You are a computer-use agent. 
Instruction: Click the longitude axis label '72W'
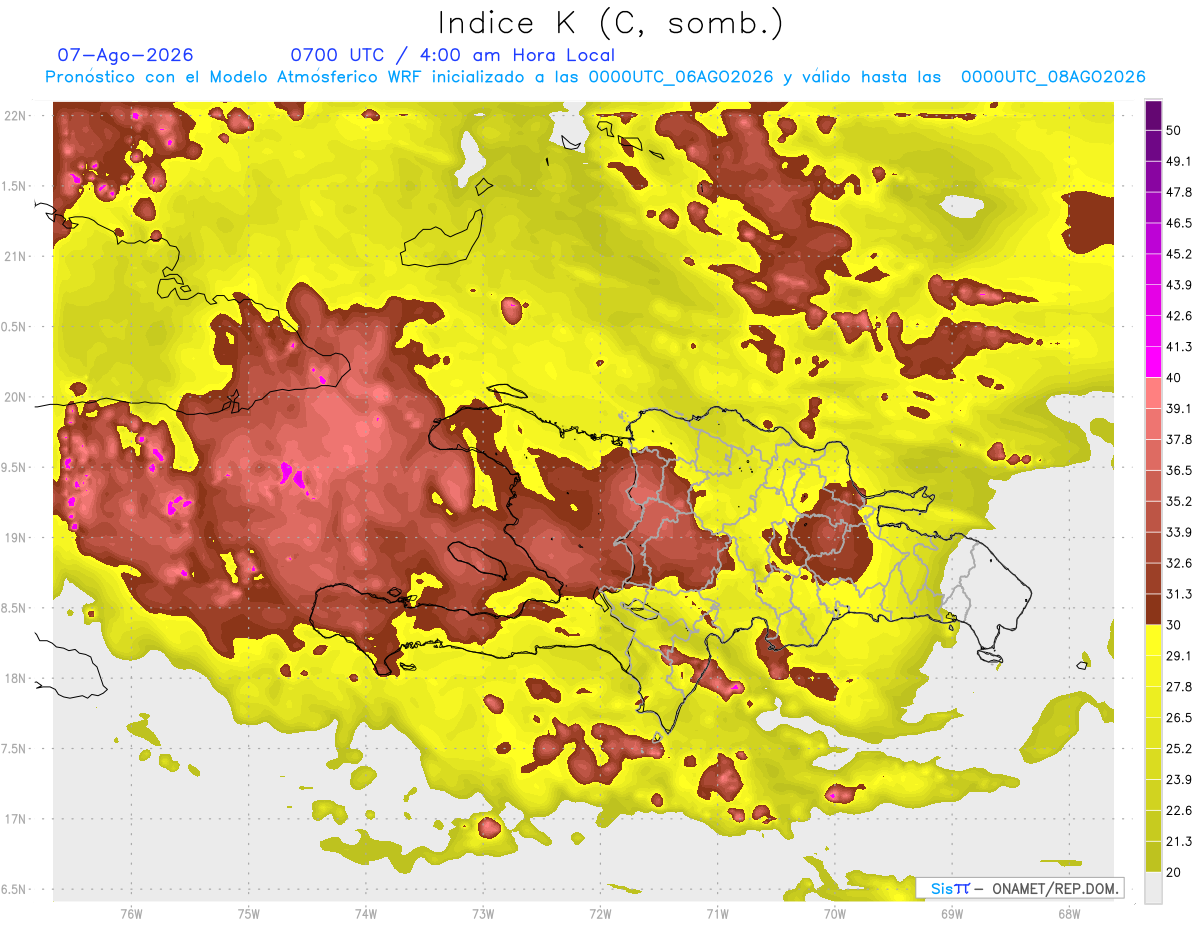[x=600, y=913]
